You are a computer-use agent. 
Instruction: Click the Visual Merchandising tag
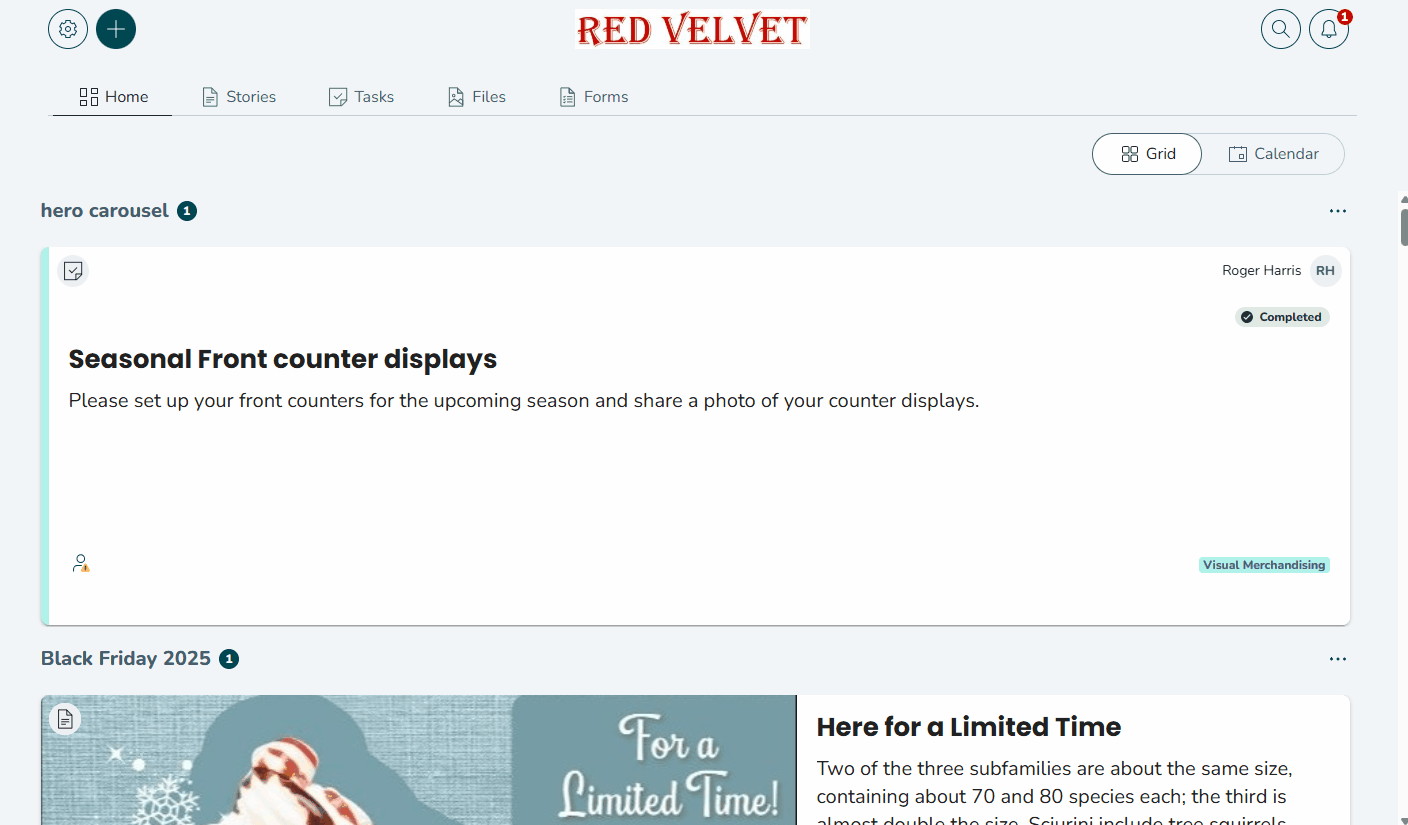tap(1264, 565)
